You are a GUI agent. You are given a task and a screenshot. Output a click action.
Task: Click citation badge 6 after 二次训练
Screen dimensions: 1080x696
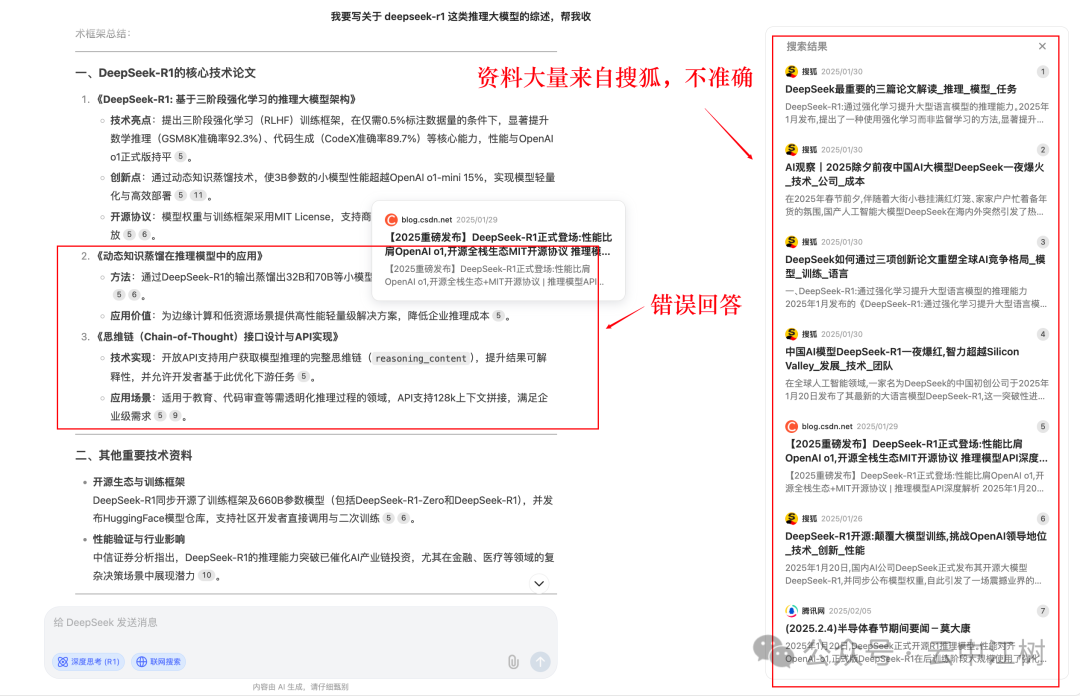(404, 518)
